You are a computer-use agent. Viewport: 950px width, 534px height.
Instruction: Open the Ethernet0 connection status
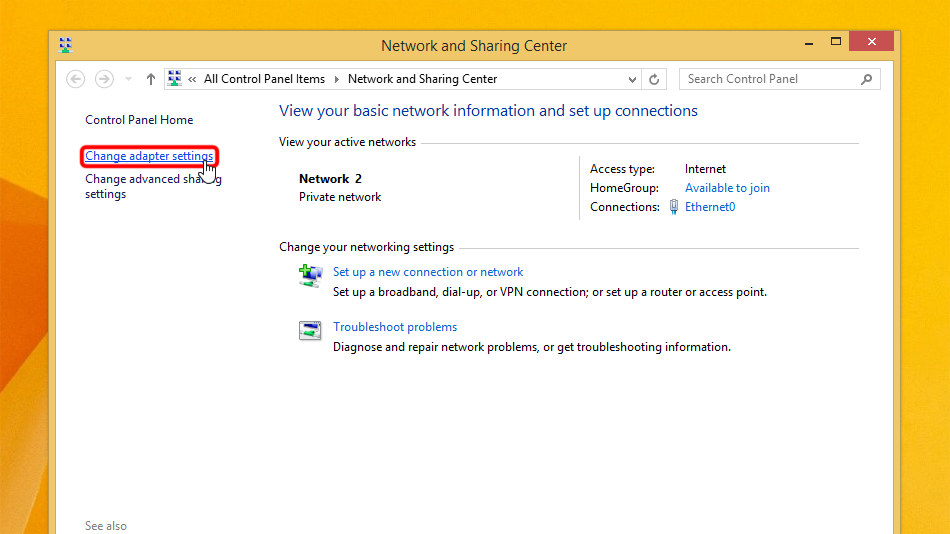[x=709, y=207]
